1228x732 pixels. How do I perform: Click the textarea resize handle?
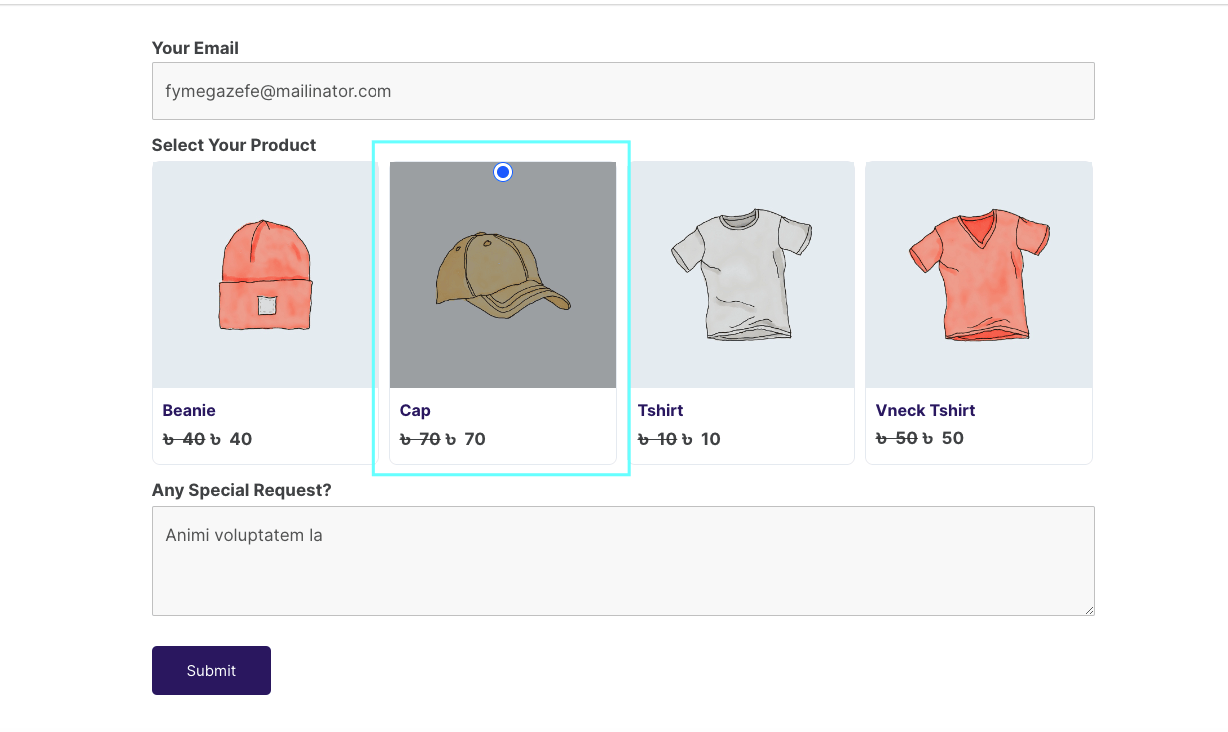pyautogui.click(x=1088, y=608)
